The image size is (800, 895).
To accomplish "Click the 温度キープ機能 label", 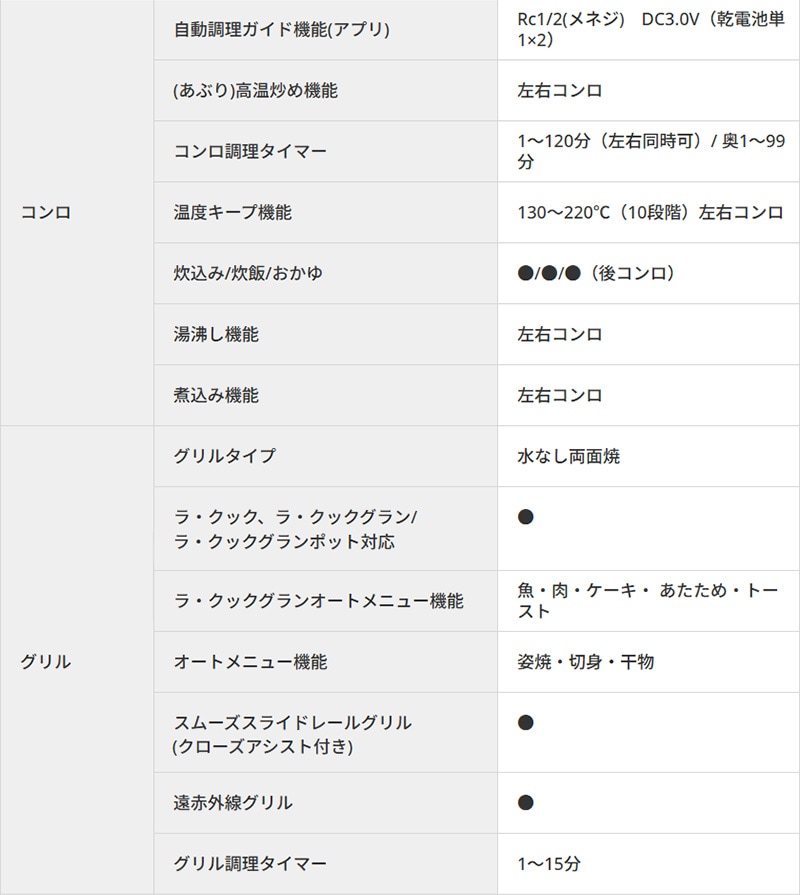I will coord(232,212).
